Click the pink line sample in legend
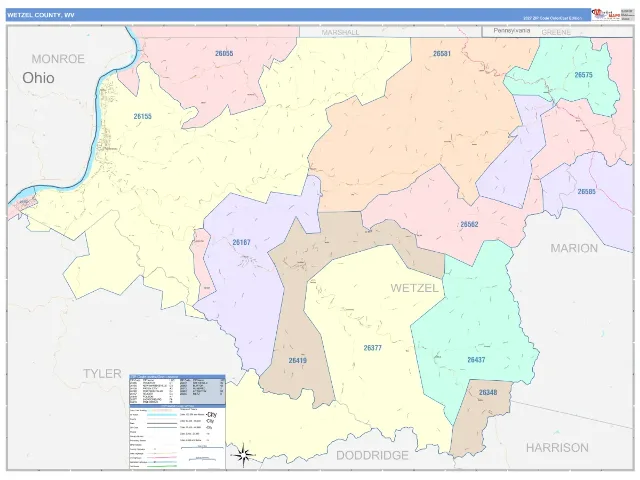640x480 pixels. 162,457
